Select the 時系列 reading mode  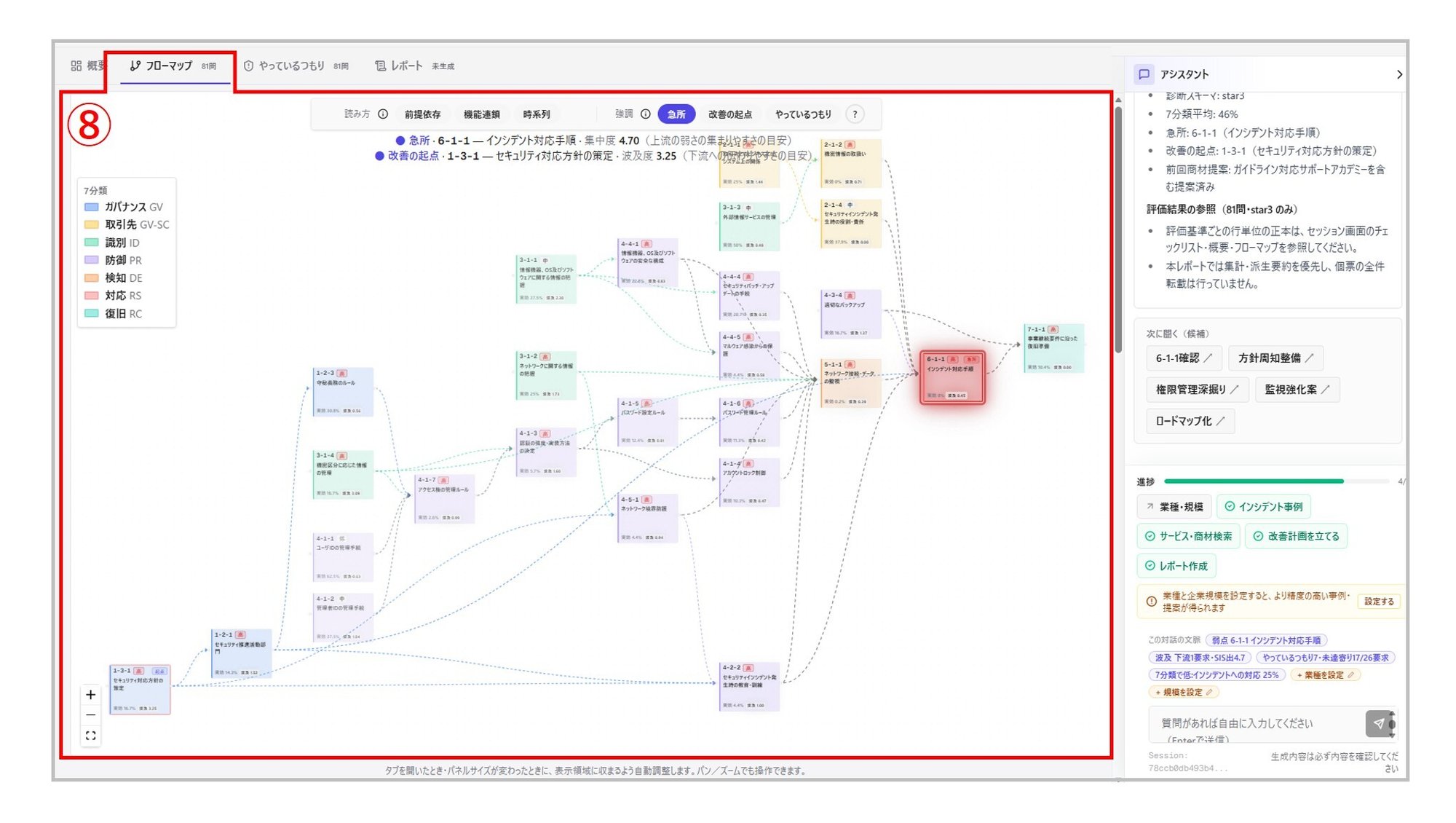[x=537, y=114]
